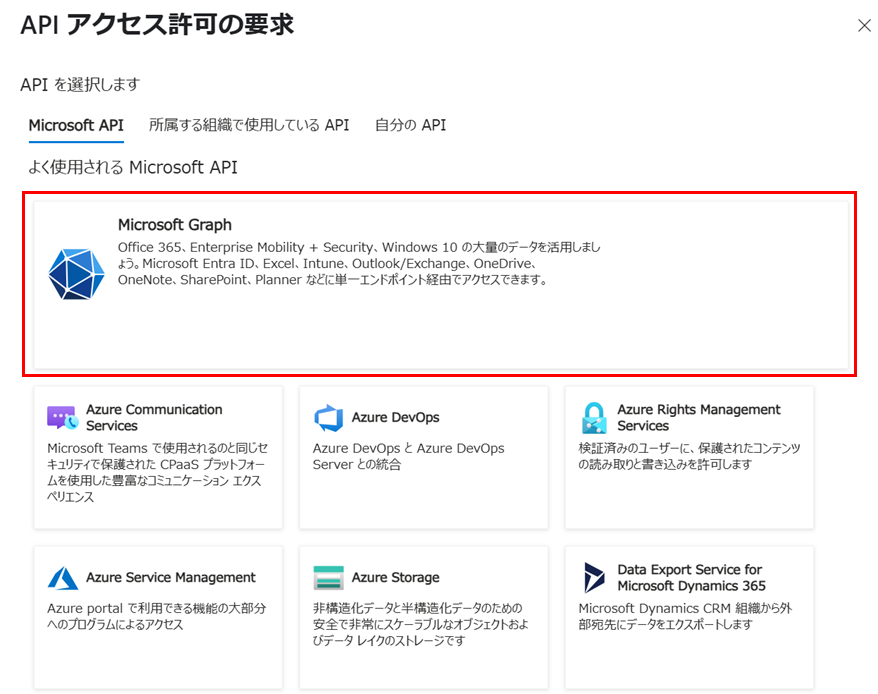Pick the Azure DevOps title
This screenshot has height=694, width=878.
click(395, 417)
